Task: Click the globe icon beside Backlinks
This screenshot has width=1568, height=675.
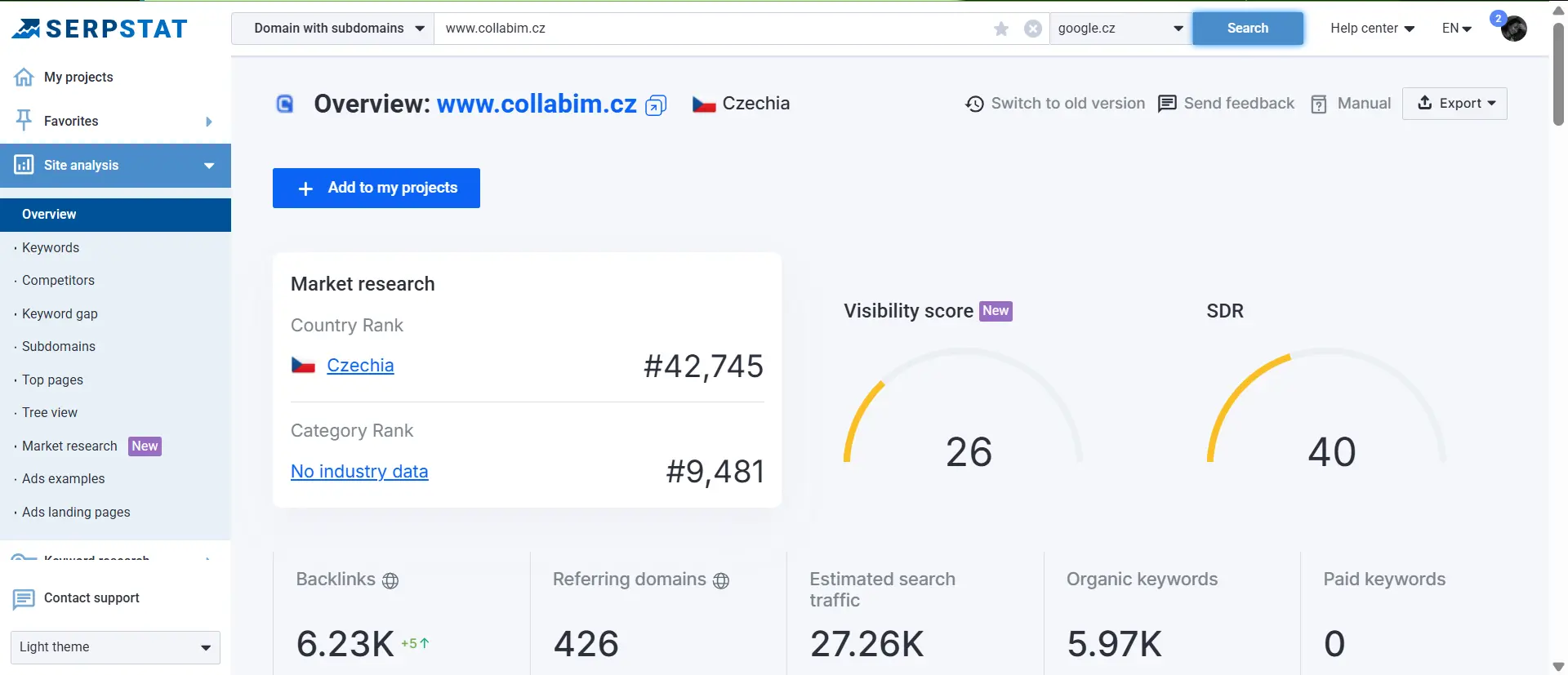Action: (x=390, y=580)
